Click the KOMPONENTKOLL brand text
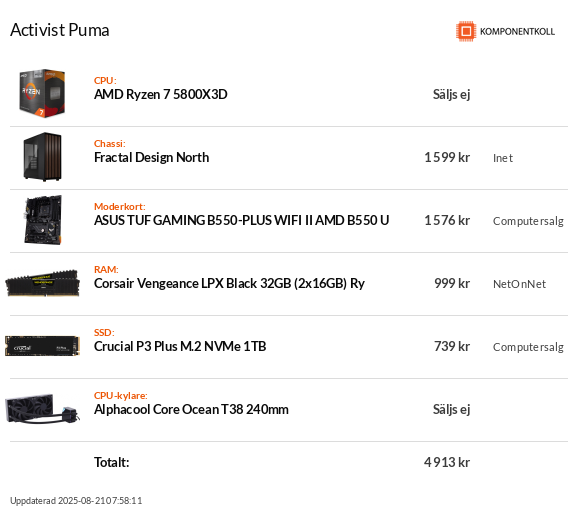Image resolution: width=577 pixels, height=514 pixels. [x=517, y=32]
